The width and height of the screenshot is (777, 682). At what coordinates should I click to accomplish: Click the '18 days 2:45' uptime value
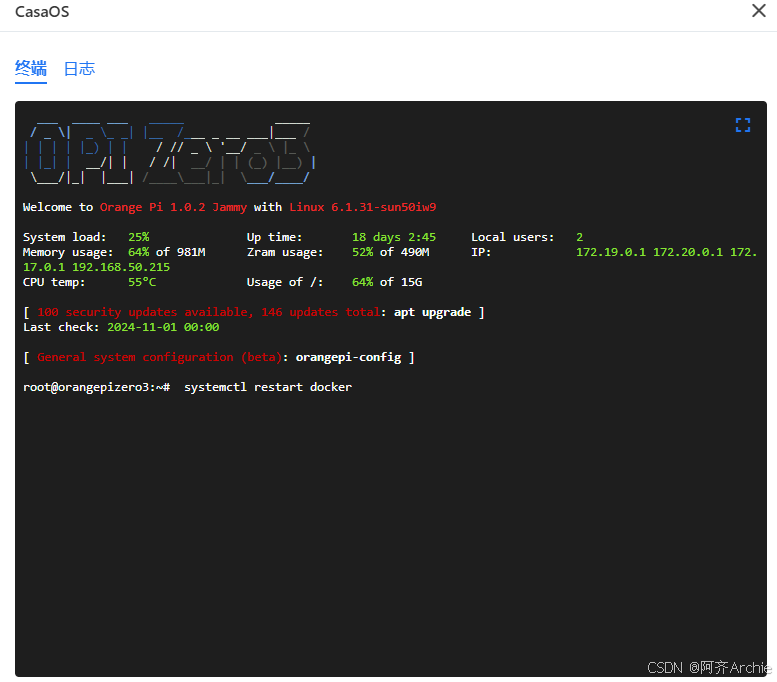(x=394, y=237)
